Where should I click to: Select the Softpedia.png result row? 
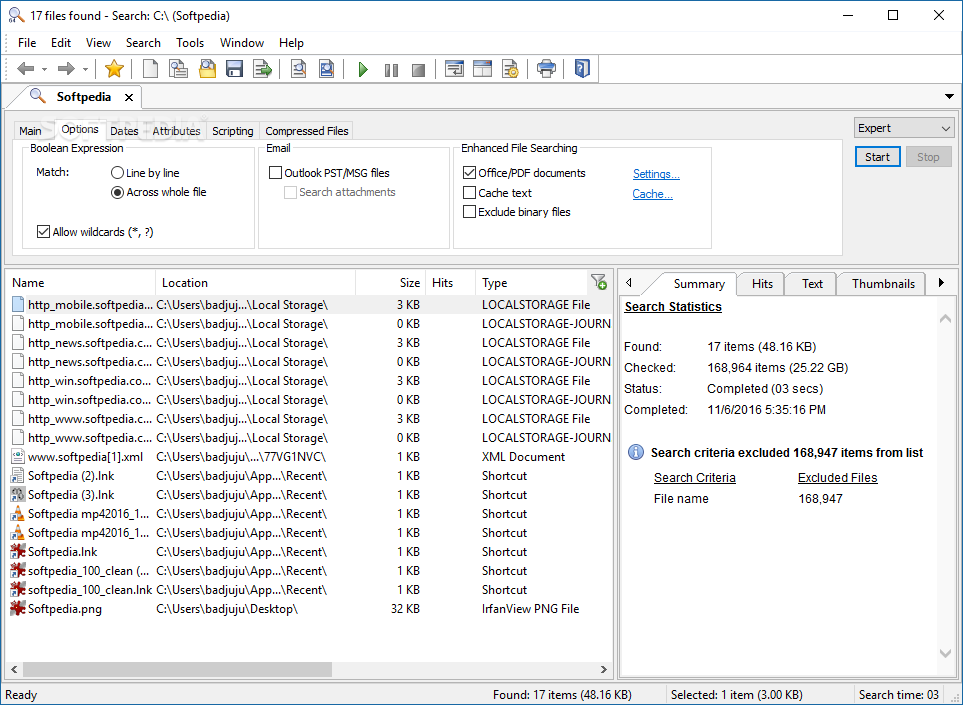pos(310,609)
